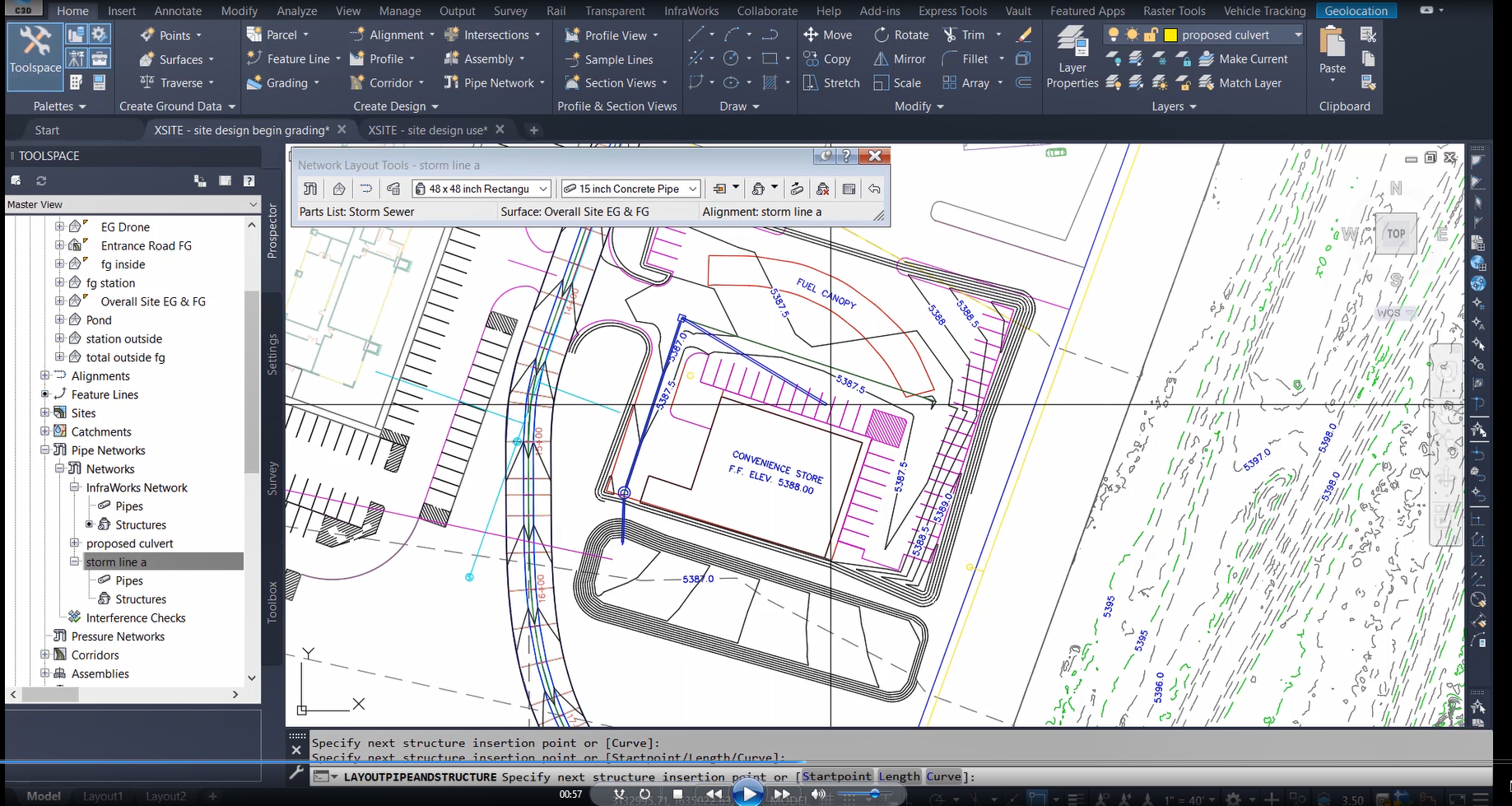
Task: Click the TOP face of the ViewCube
Action: coord(1396,234)
